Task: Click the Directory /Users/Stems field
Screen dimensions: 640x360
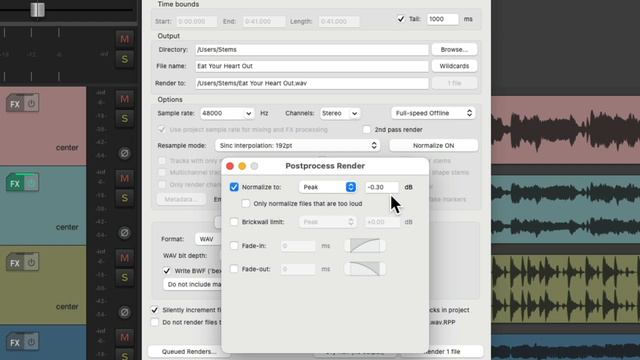Action: 312,49
